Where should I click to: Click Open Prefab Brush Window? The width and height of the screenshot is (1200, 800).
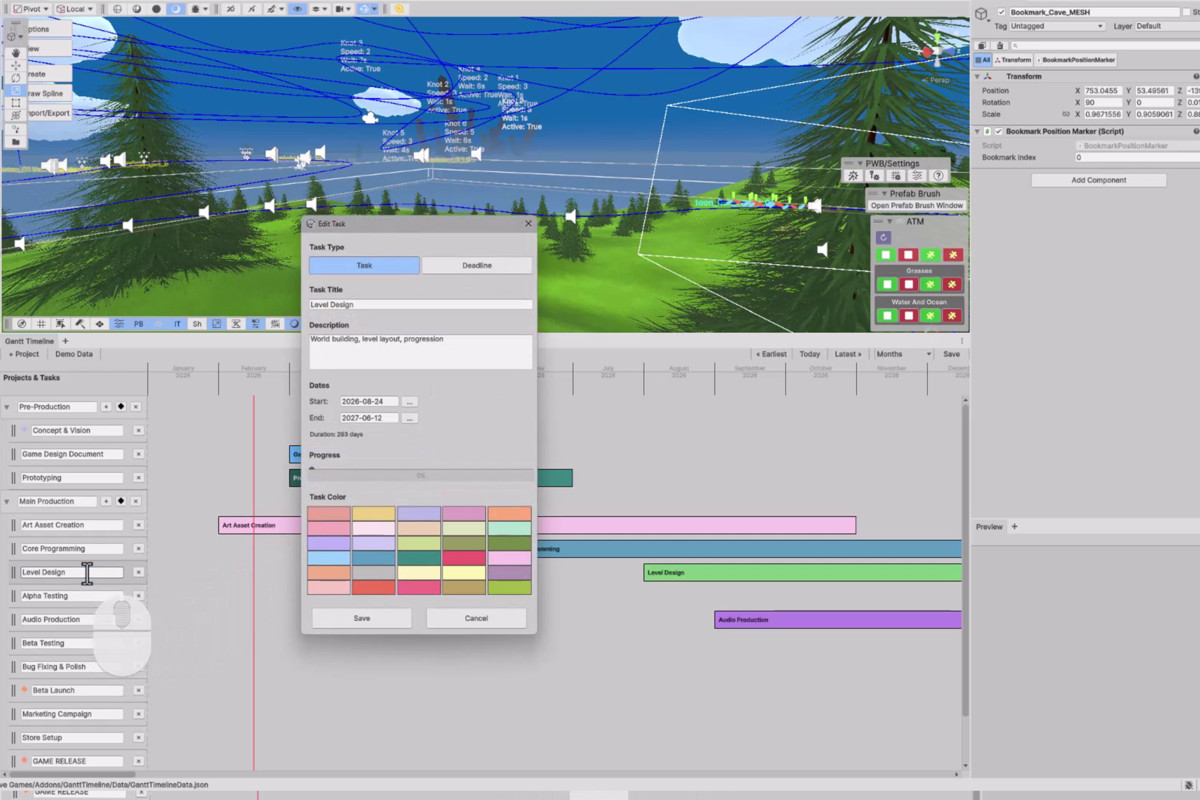click(917, 205)
